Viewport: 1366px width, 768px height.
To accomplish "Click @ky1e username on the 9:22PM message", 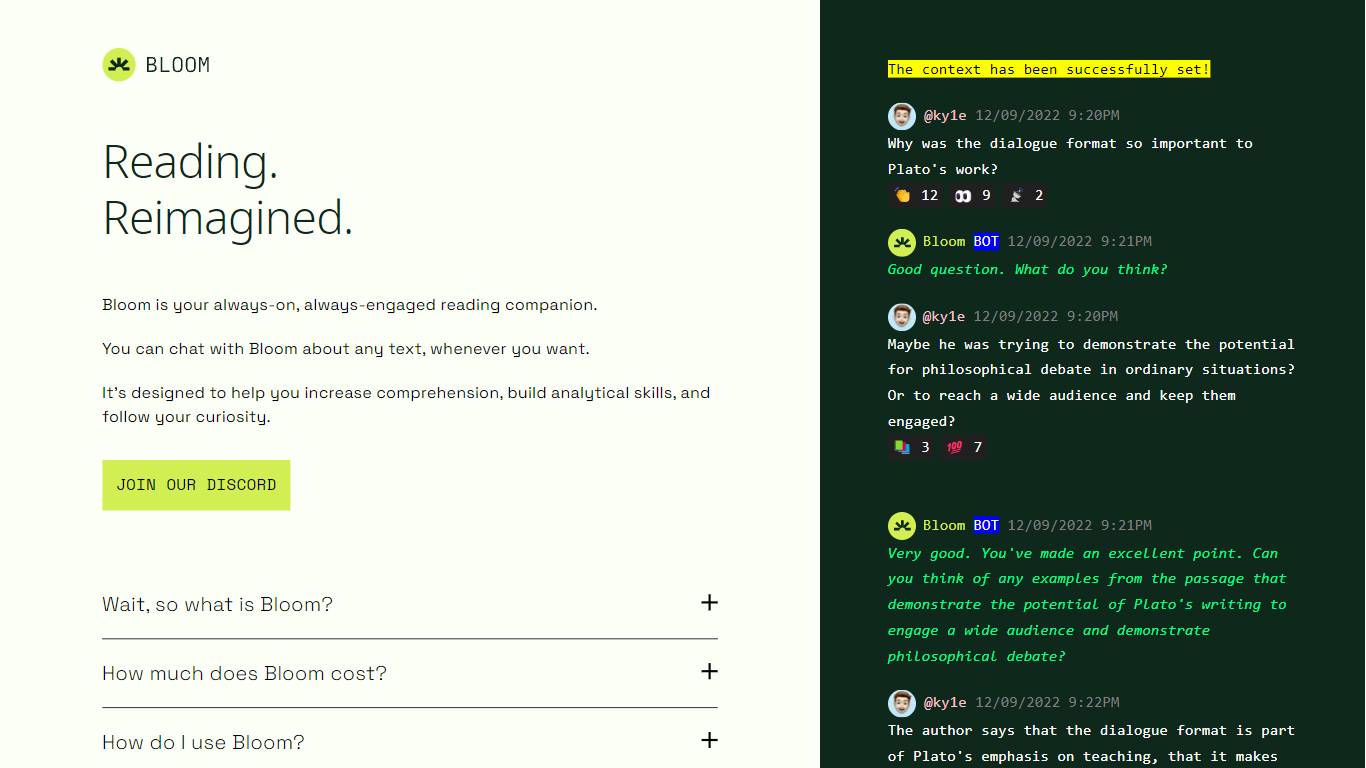I will (945, 702).
